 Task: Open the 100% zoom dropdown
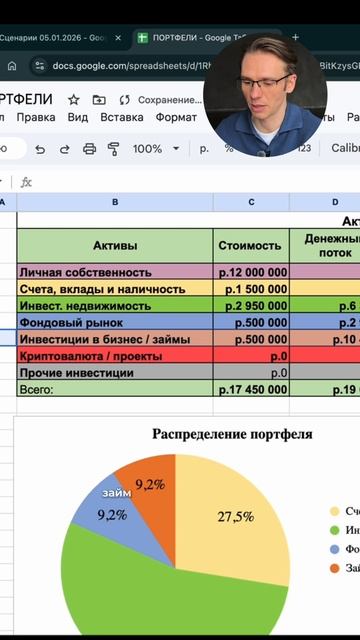tap(156, 149)
